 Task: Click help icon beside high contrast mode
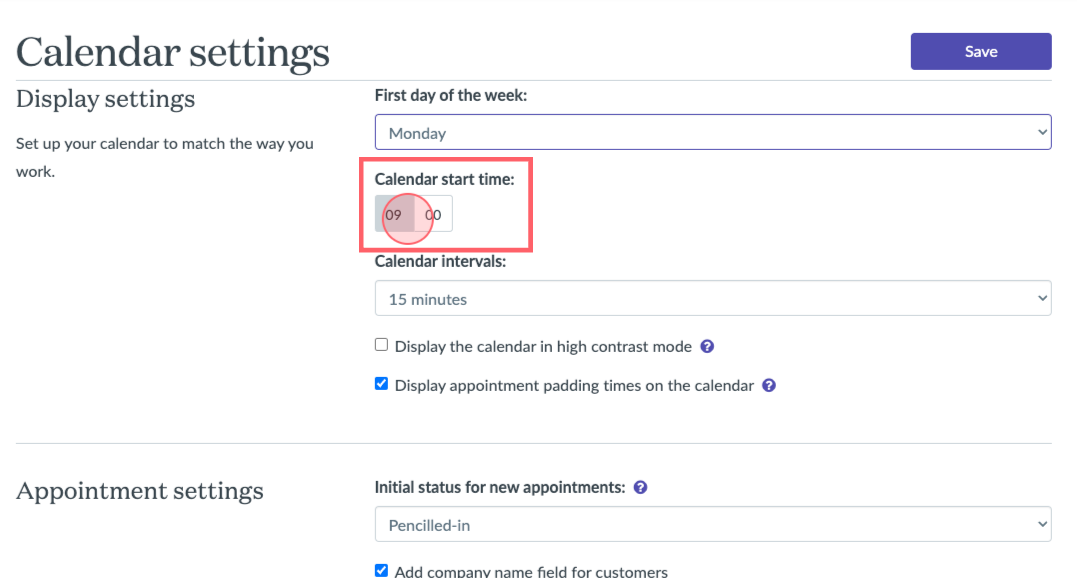point(707,347)
